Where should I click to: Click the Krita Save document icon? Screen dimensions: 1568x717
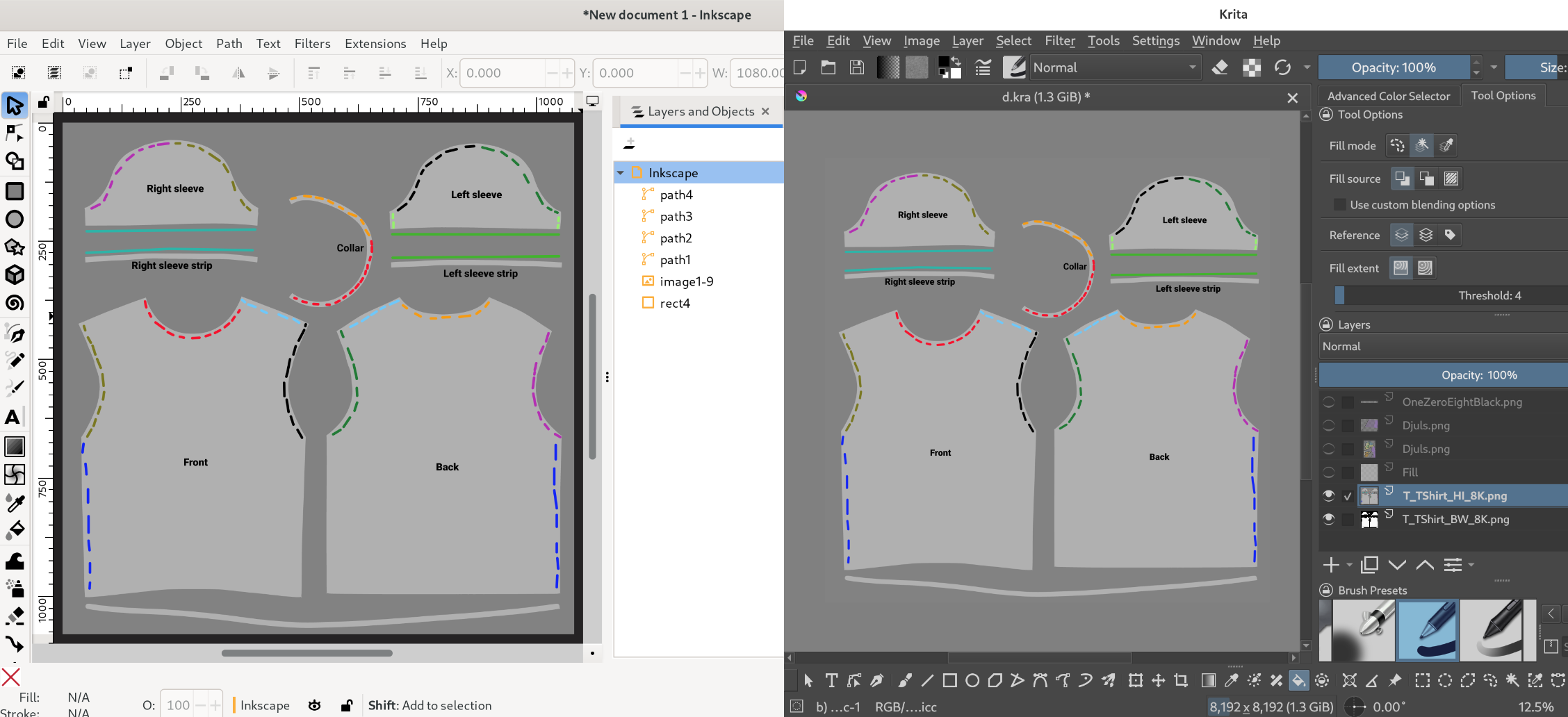[x=857, y=67]
